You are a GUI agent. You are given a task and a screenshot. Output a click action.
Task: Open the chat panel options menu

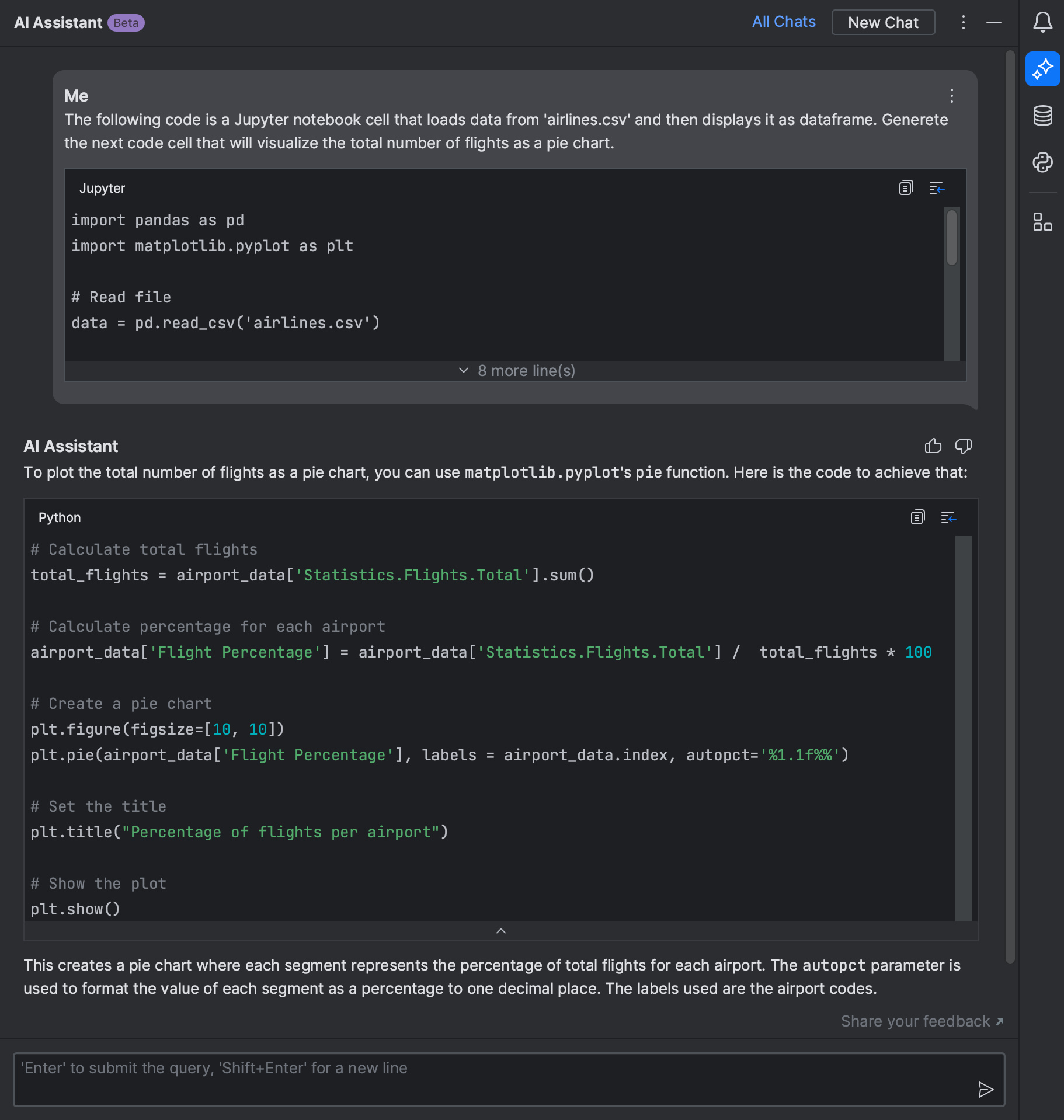(964, 23)
